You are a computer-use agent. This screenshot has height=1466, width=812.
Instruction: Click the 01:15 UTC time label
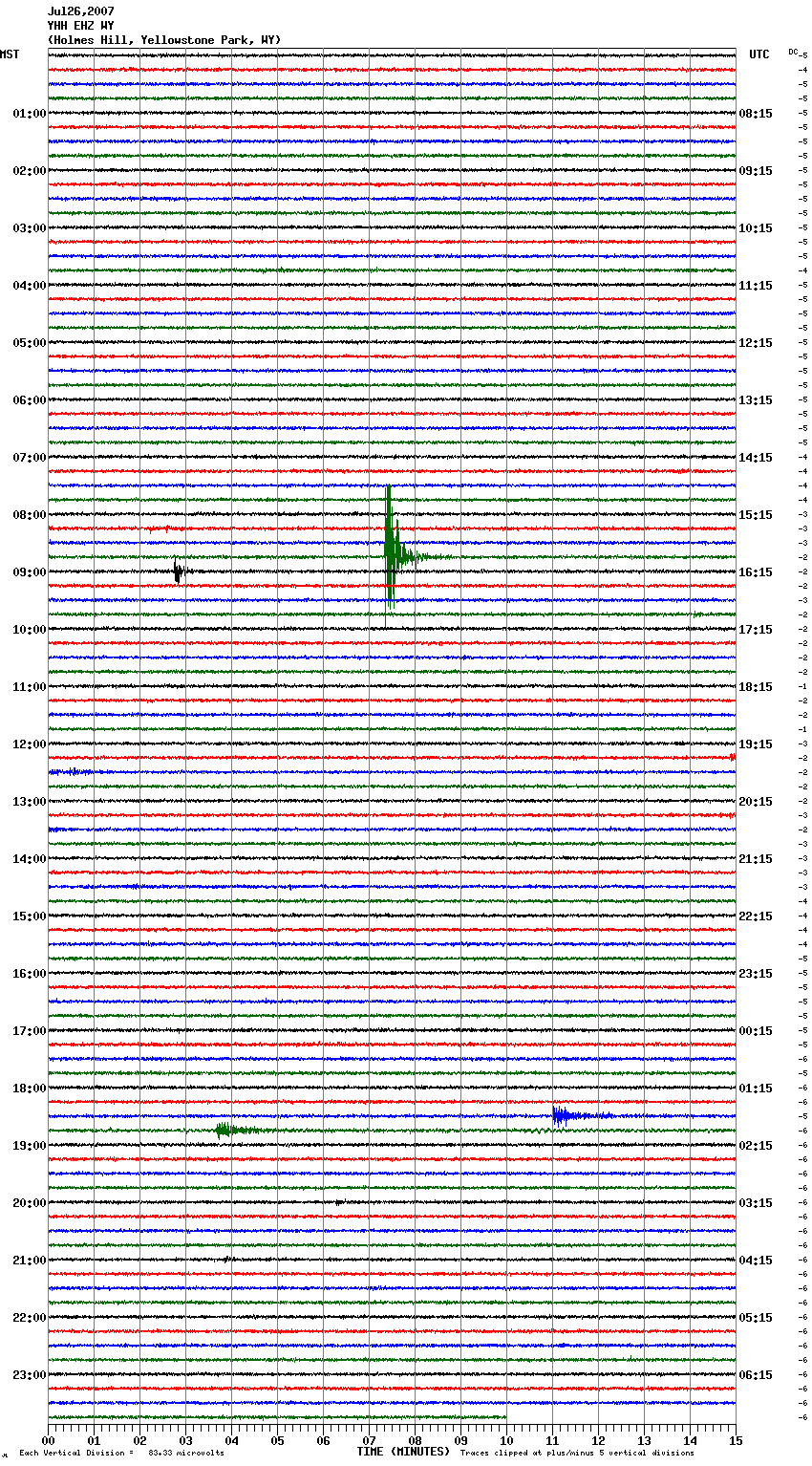[x=756, y=1089]
